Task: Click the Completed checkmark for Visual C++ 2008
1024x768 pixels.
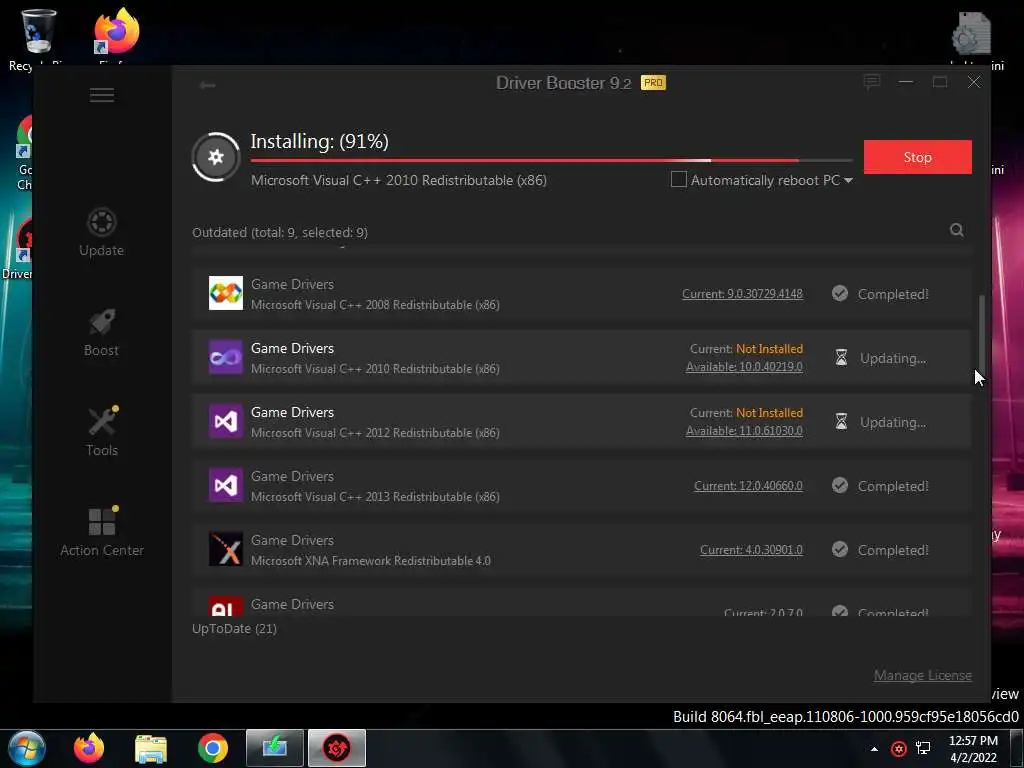Action: (x=840, y=294)
